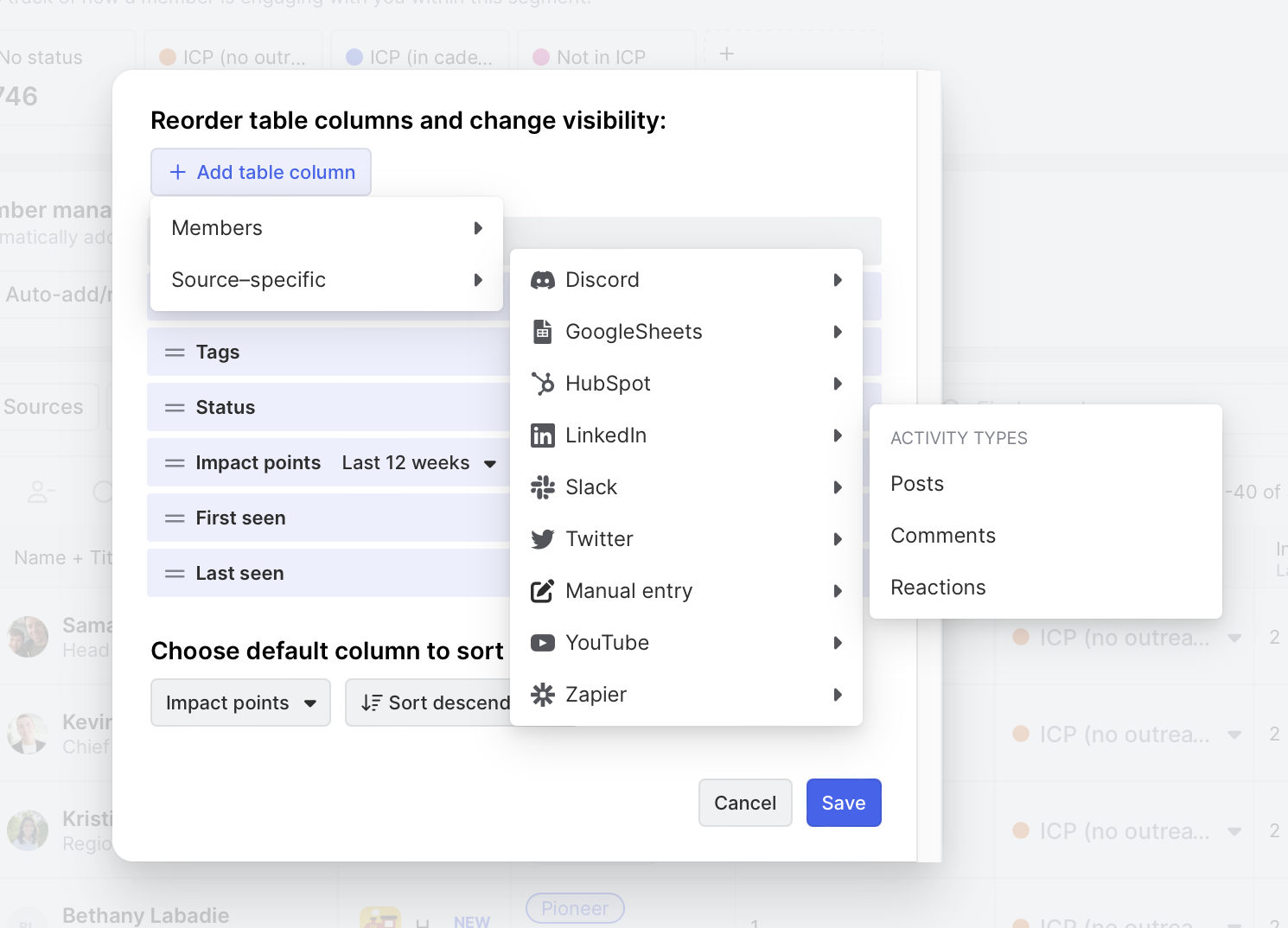Click the Slack logo icon
The width and height of the screenshot is (1288, 928).
point(542,487)
